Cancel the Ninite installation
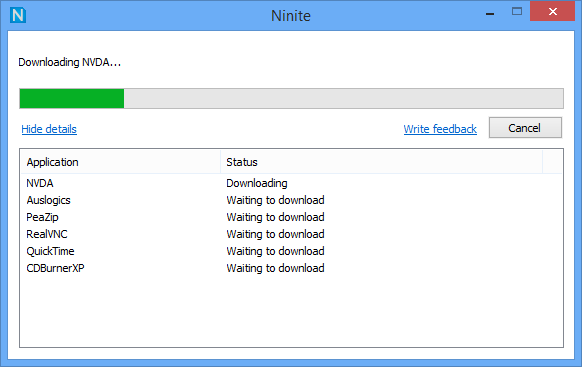The image size is (582, 367). pos(525,128)
